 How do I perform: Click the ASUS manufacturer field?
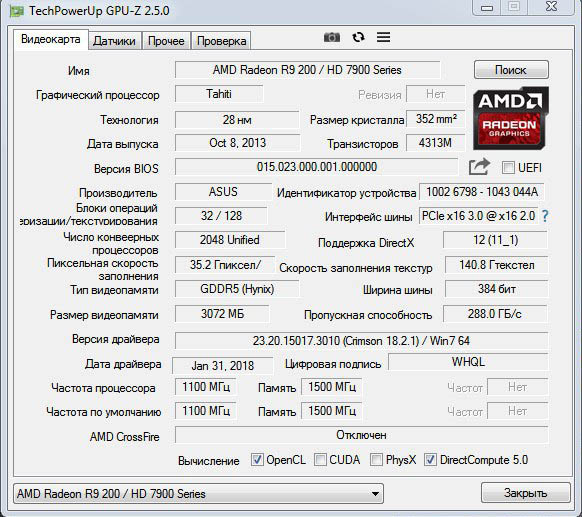tap(223, 192)
